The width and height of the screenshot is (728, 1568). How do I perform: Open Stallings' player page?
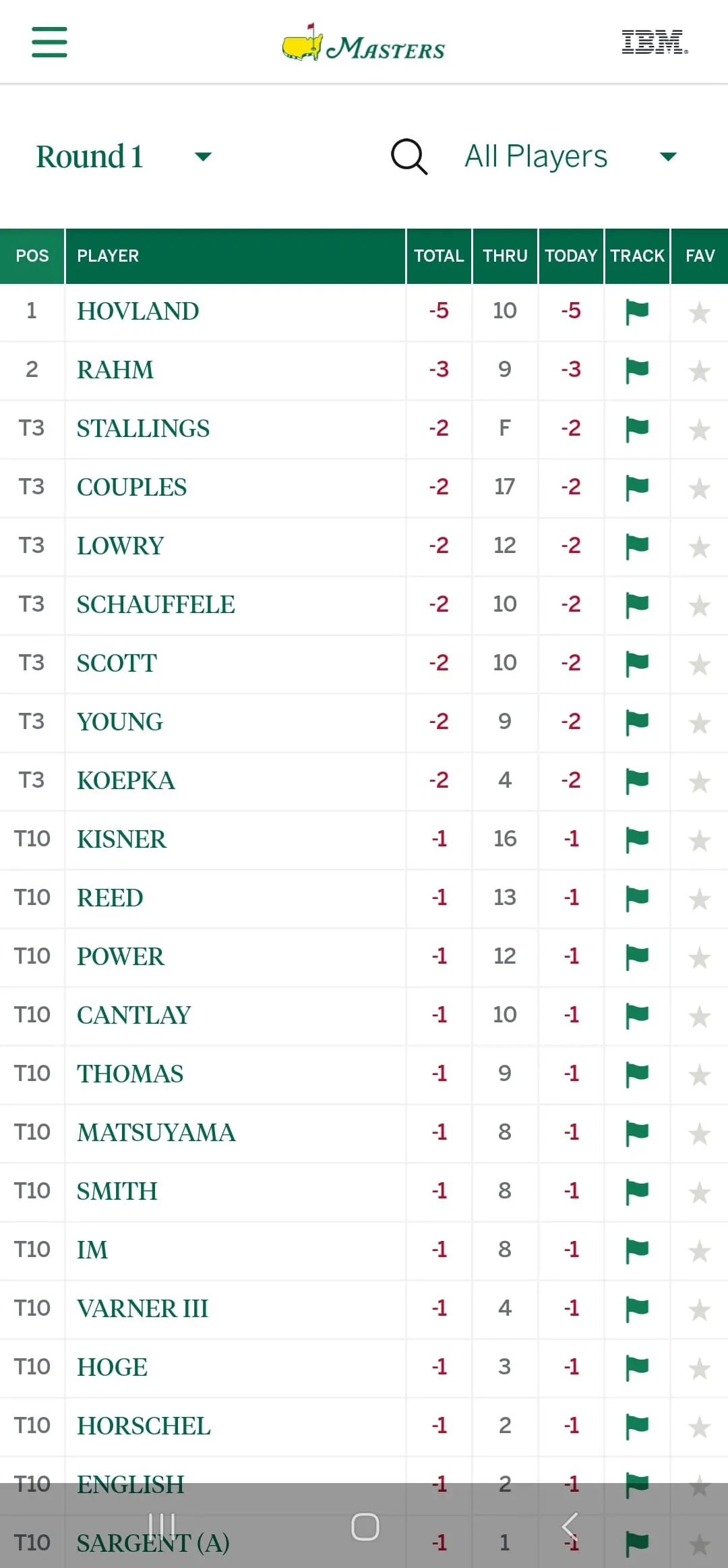142,429
